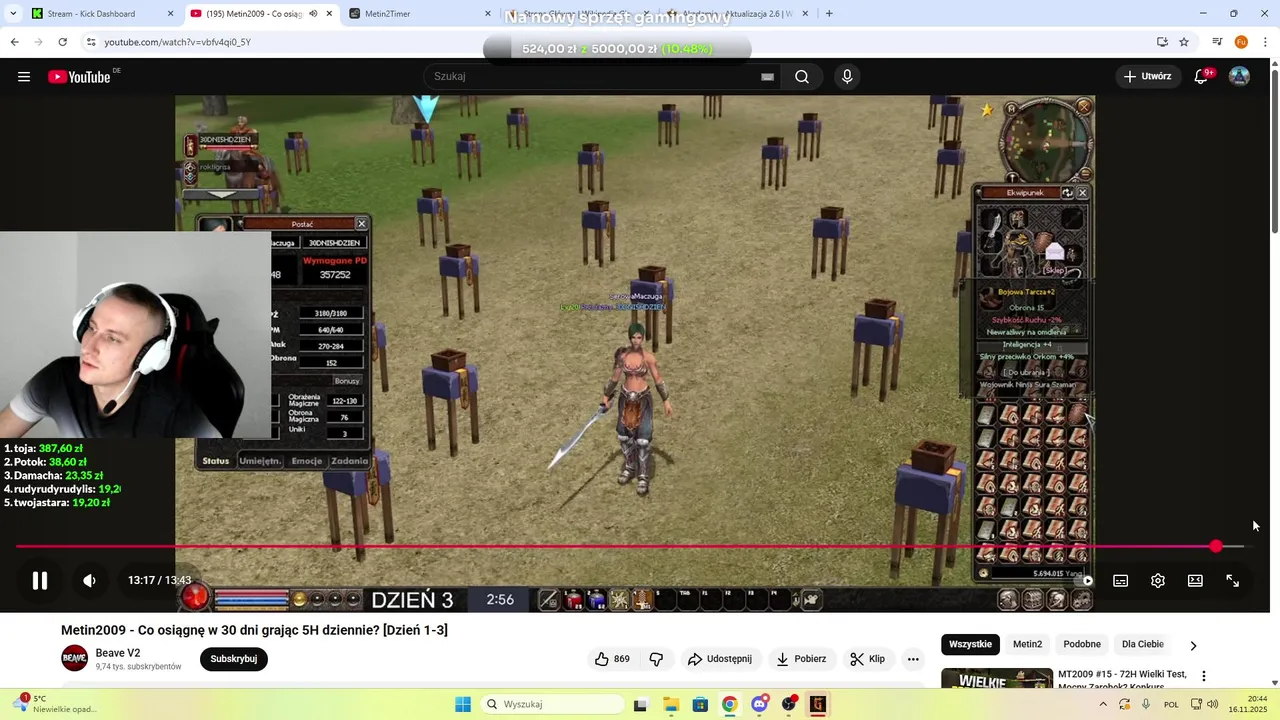This screenshot has height=720, width=1280.
Task: Open options for MT2009 #15 recommendation
Action: click(1204, 677)
